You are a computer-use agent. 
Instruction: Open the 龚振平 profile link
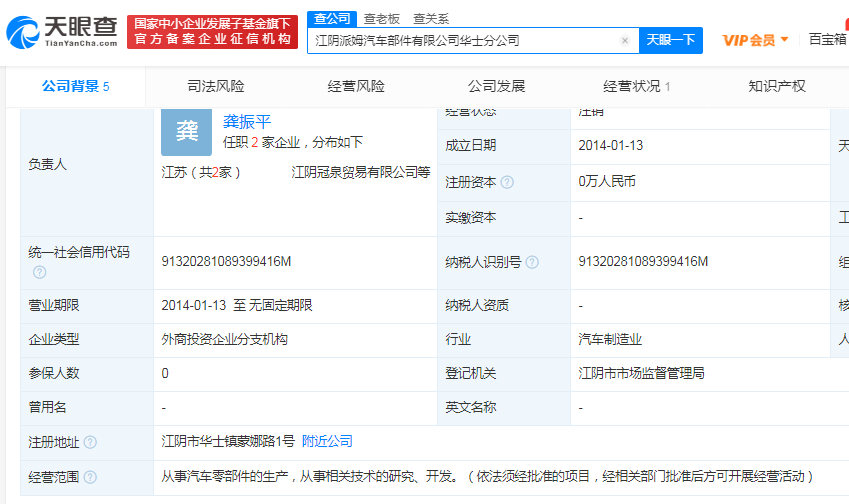(x=247, y=121)
